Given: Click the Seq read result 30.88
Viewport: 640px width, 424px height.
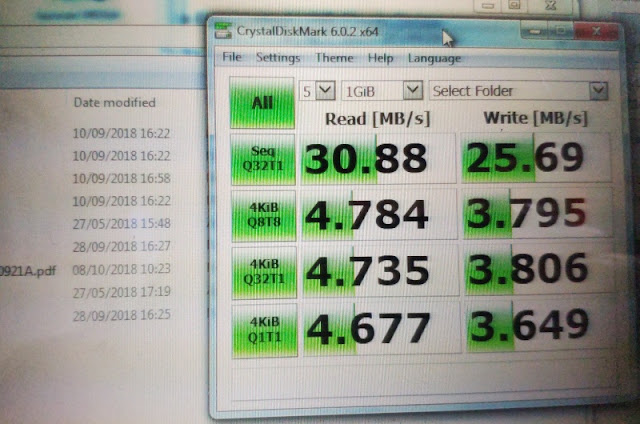Looking at the screenshot, I should tap(378, 159).
